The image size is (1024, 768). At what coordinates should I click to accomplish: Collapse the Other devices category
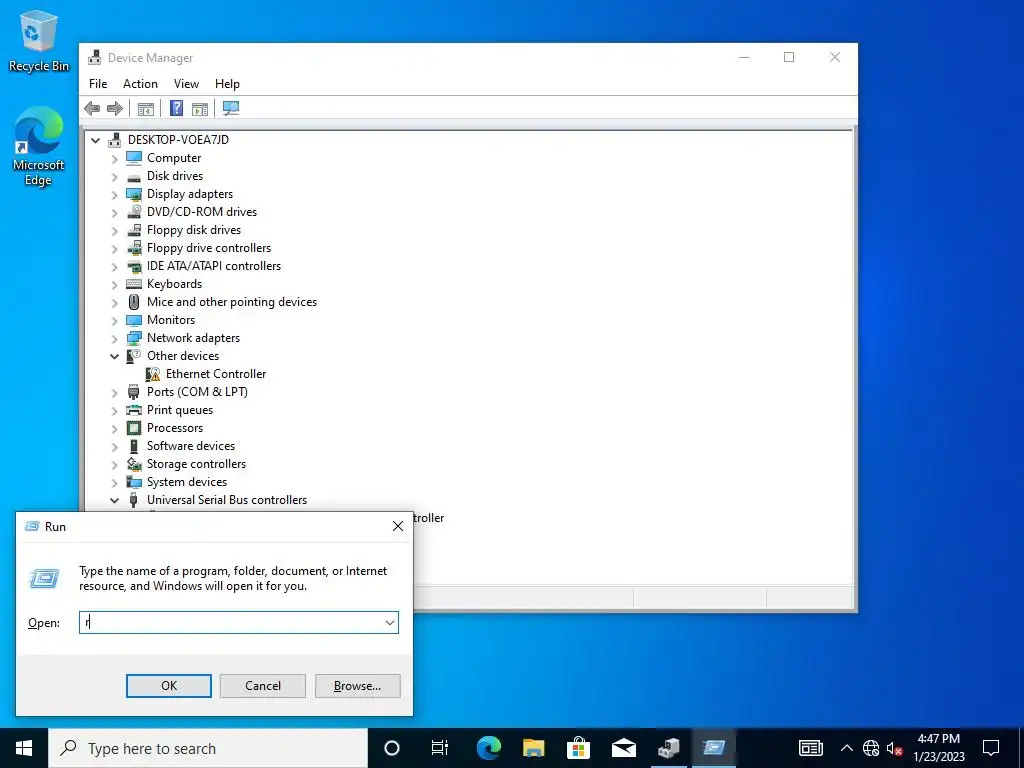pyautogui.click(x=114, y=357)
